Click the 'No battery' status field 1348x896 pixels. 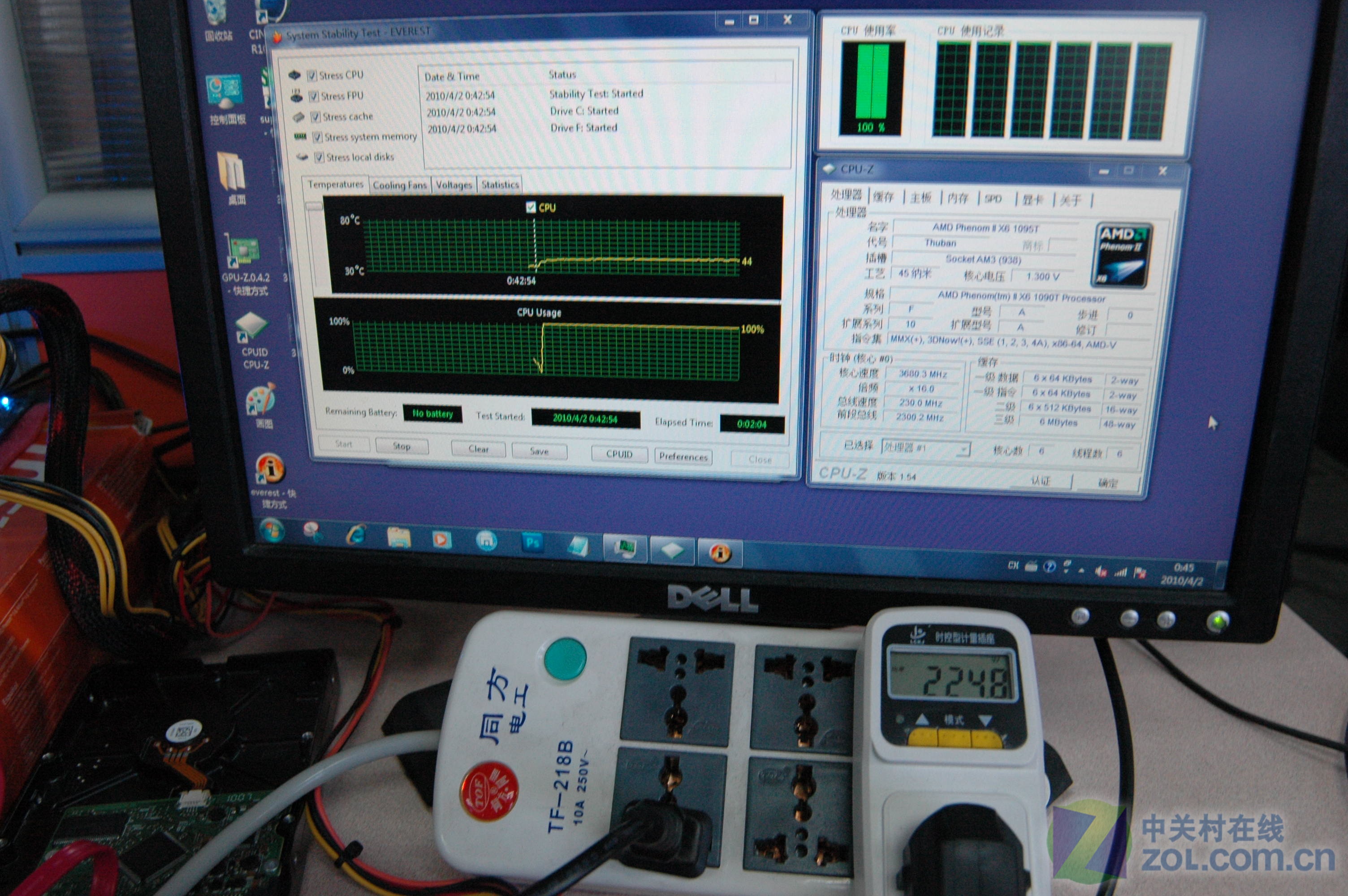pyautogui.click(x=432, y=413)
